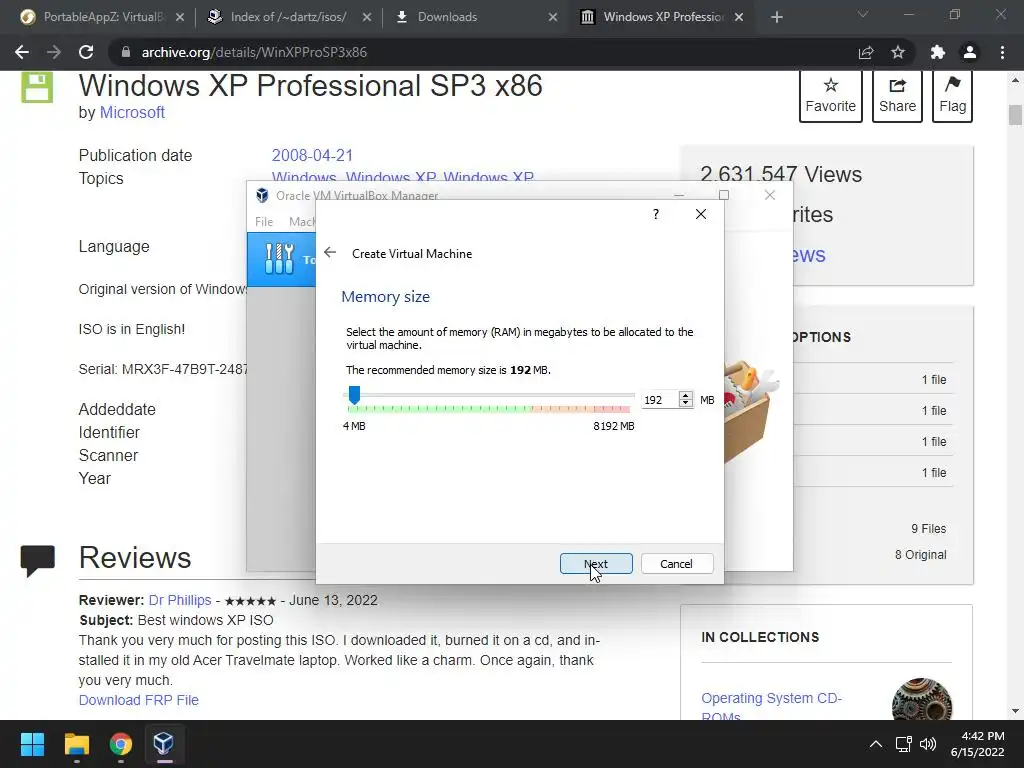1024x768 pixels.
Task: Open a new browser tab
Action: point(776,17)
